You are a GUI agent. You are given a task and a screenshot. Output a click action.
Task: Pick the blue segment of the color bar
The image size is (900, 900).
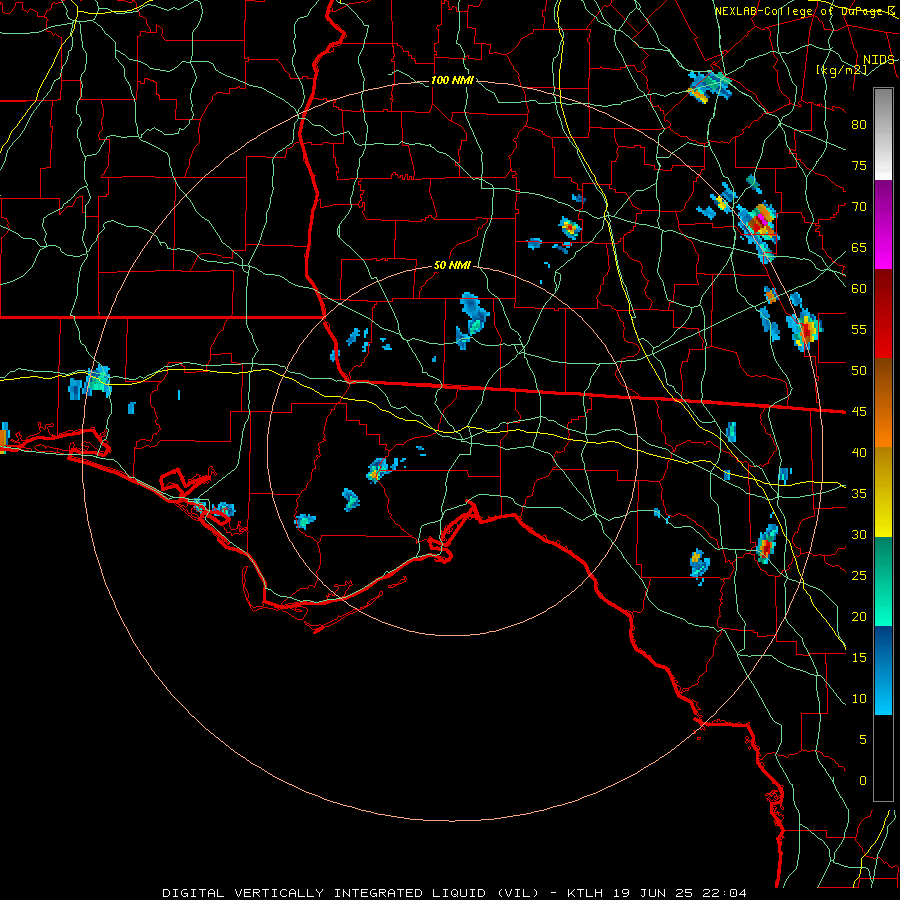point(883,670)
